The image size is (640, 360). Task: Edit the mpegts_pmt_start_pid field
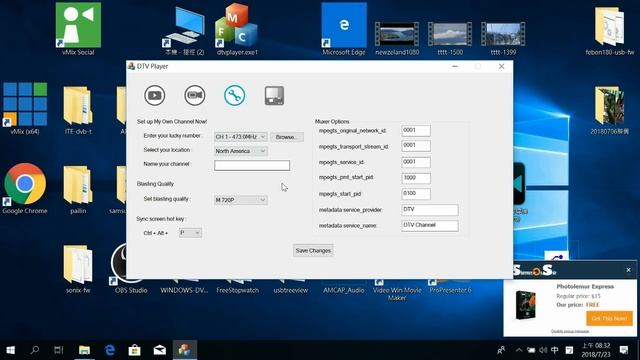[416, 178]
